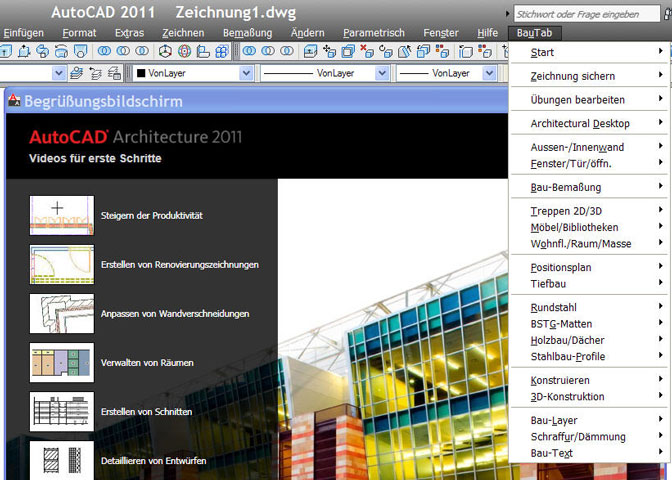
Task: Click the black VonLayer color swatch
Action: (141, 73)
